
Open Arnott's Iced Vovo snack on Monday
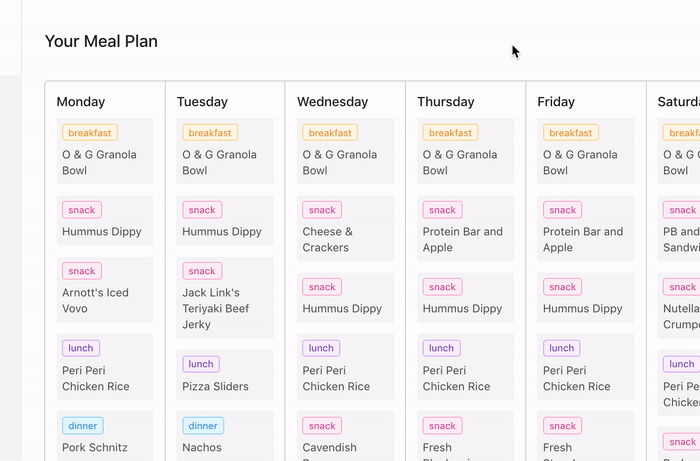coord(104,289)
